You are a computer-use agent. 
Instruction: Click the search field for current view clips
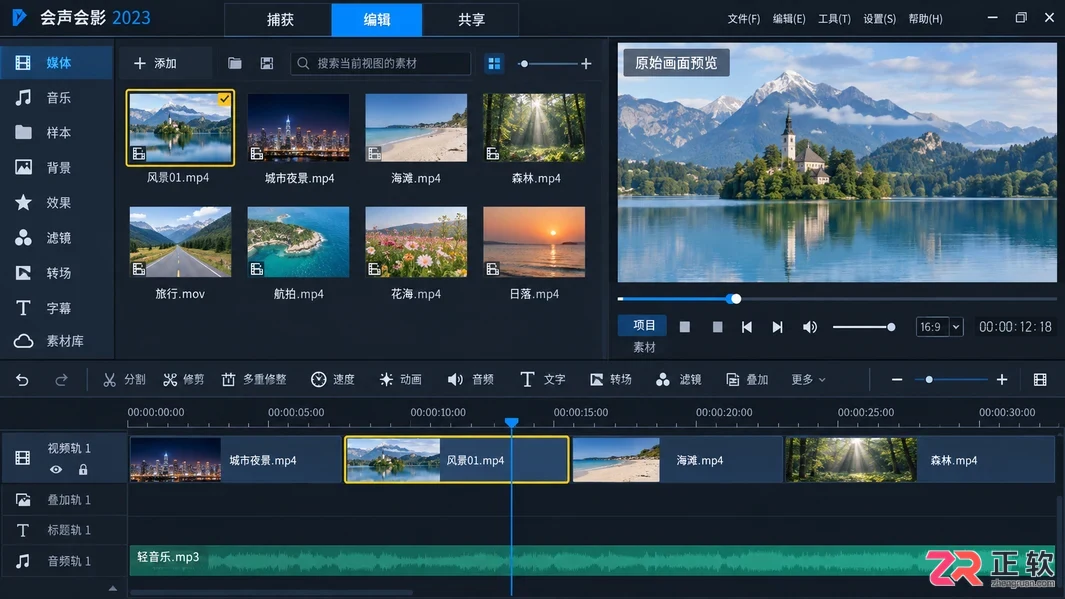coord(380,63)
